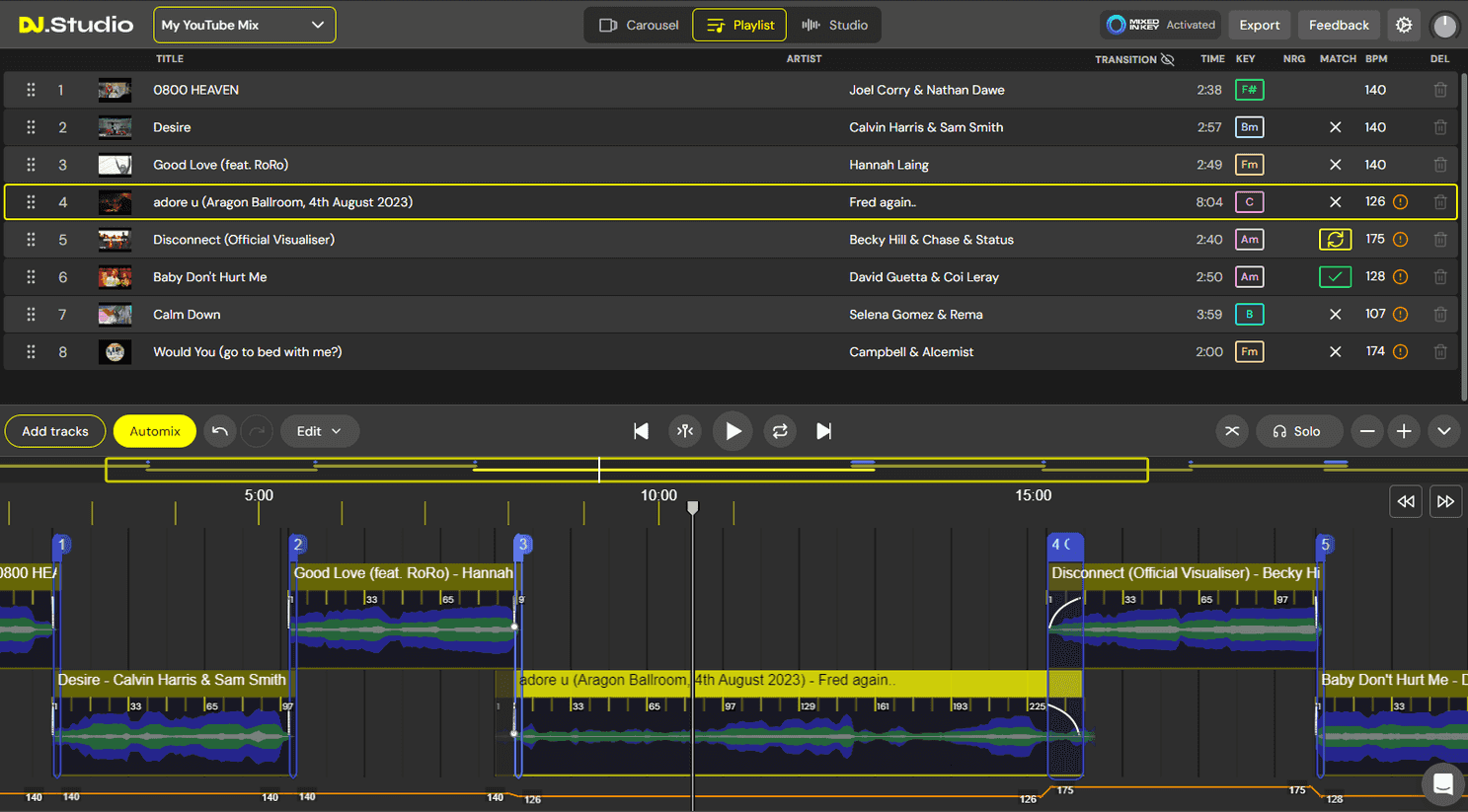Enable Solo headphone preview mode

click(1298, 431)
